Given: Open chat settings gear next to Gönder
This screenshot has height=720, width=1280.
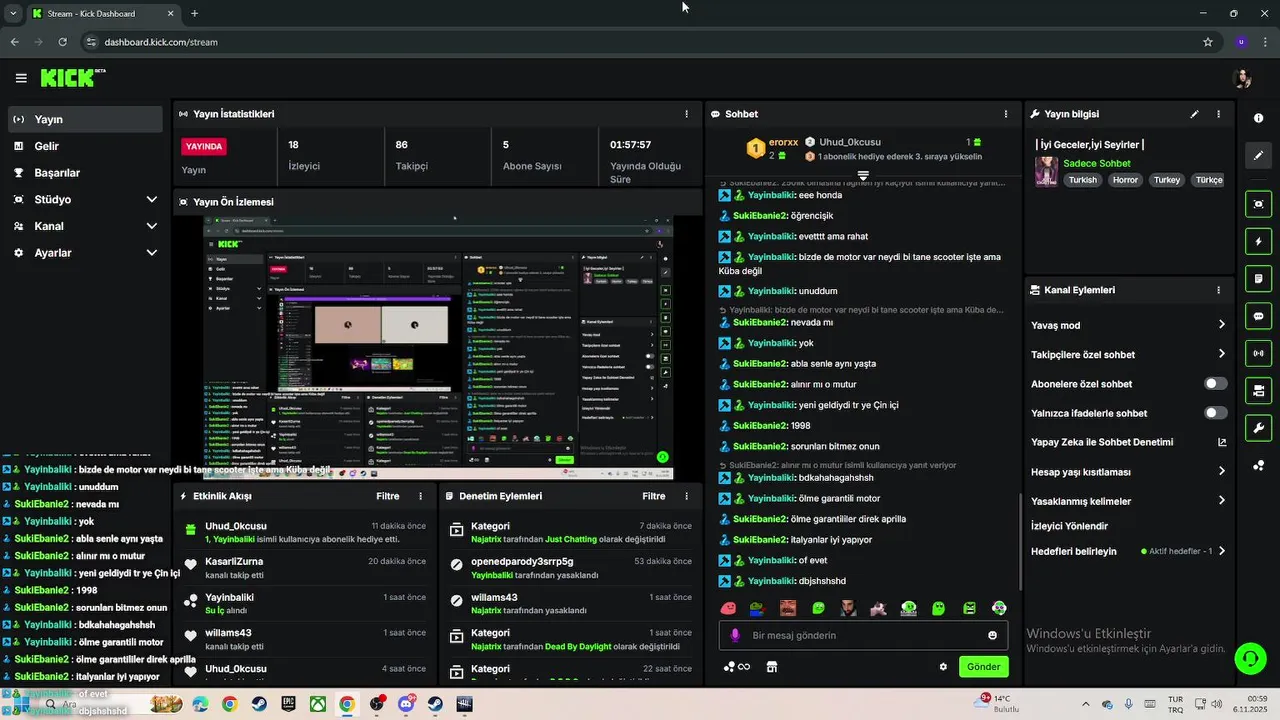Looking at the screenshot, I should (x=943, y=667).
